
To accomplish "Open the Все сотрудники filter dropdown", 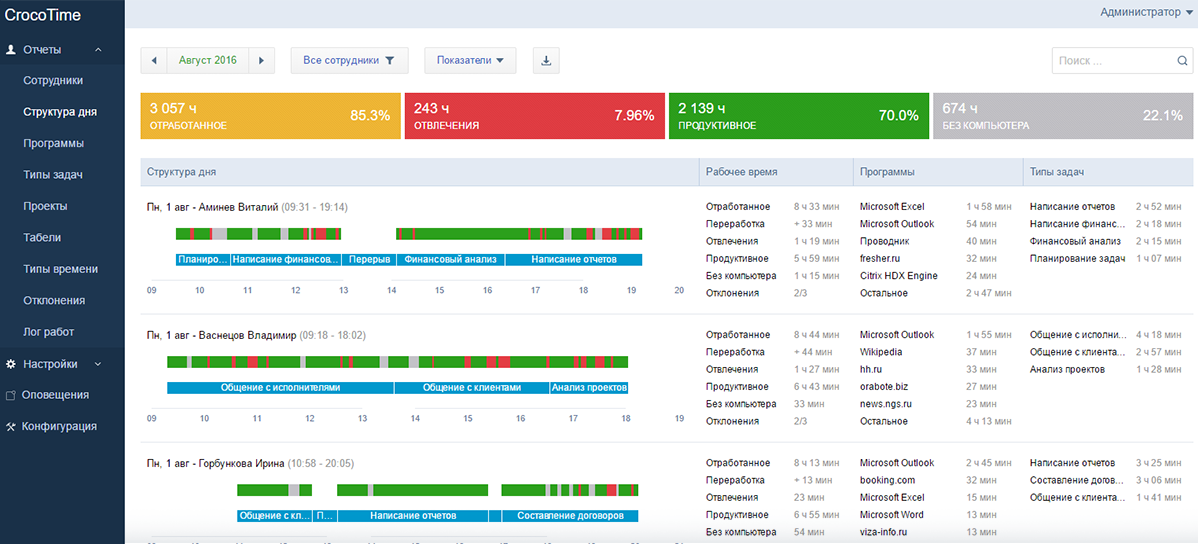I will click(x=349, y=60).
